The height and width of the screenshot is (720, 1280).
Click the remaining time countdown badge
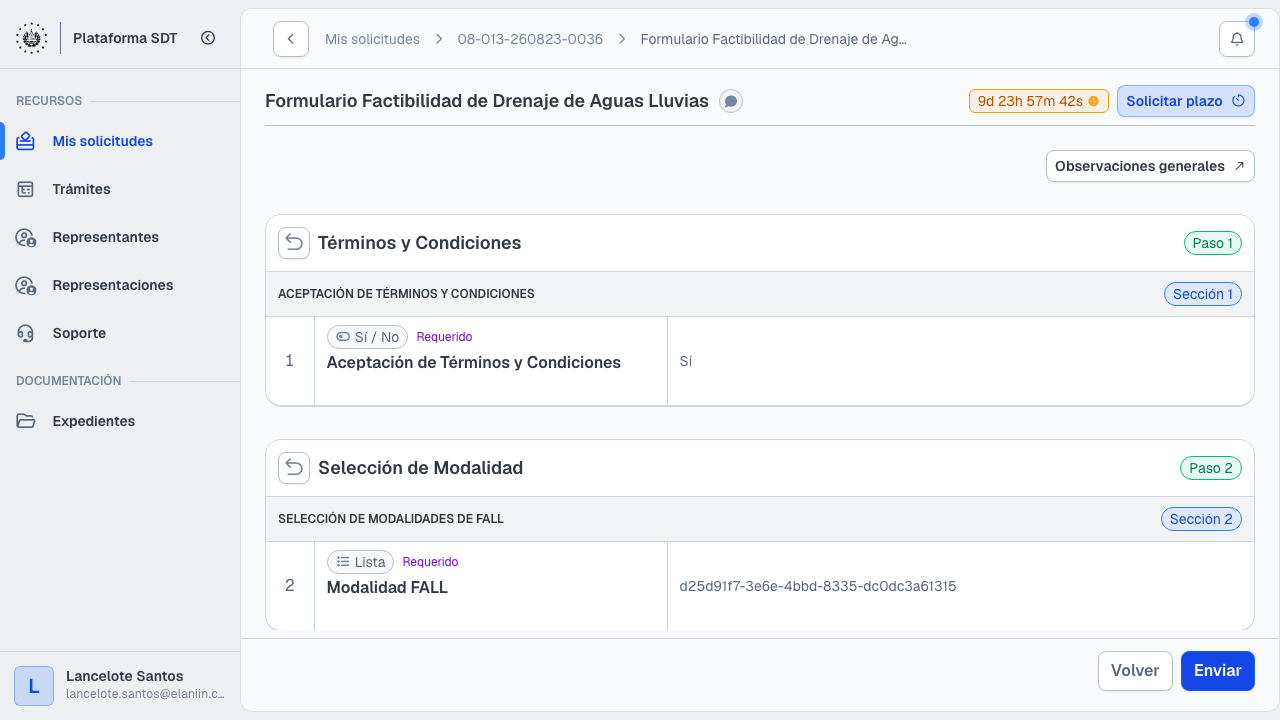pyautogui.click(x=1039, y=101)
